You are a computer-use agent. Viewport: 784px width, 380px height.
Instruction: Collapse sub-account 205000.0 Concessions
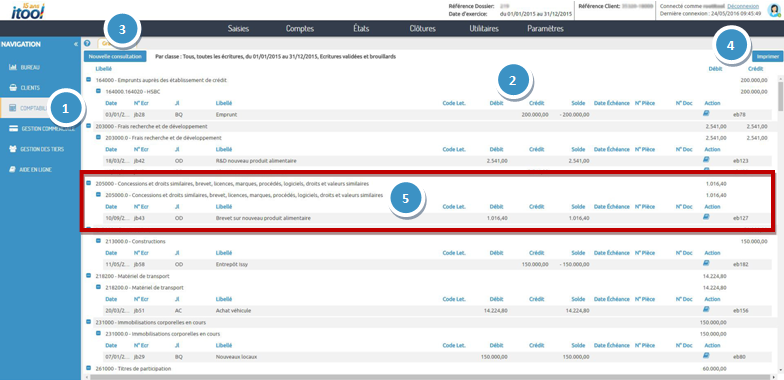coord(98,194)
